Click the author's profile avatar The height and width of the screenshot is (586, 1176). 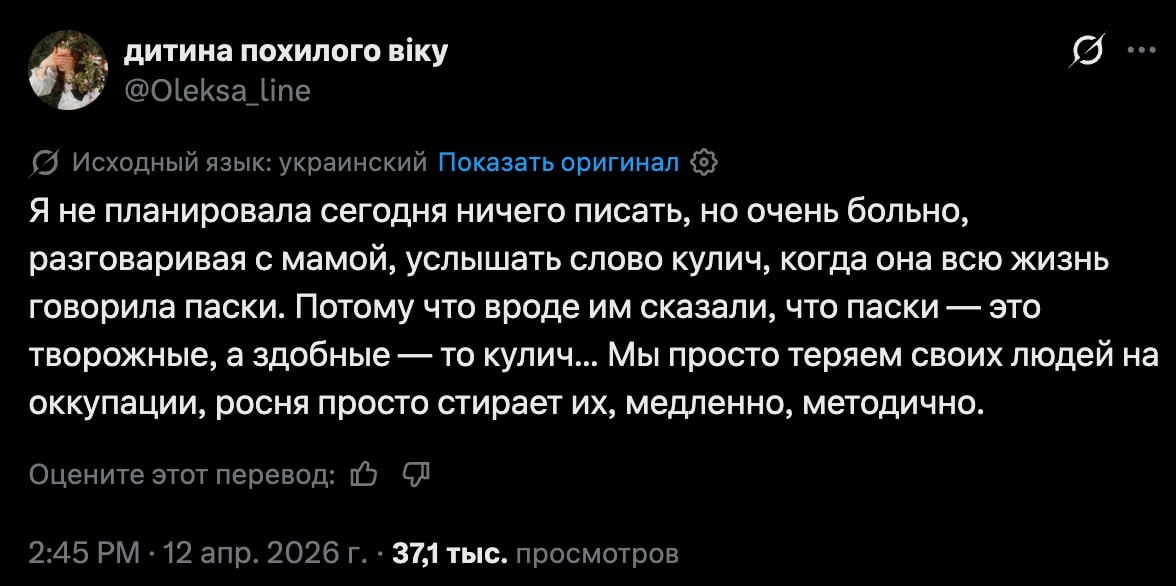pos(68,69)
